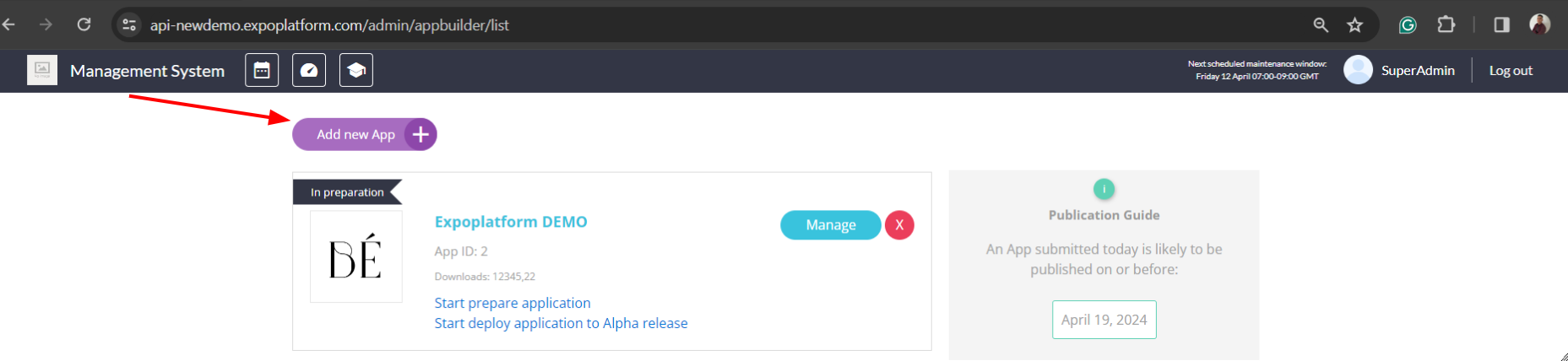Viewport: 1568px width, 361px height.
Task: Log out of the admin panel
Action: pos(1511,71)
